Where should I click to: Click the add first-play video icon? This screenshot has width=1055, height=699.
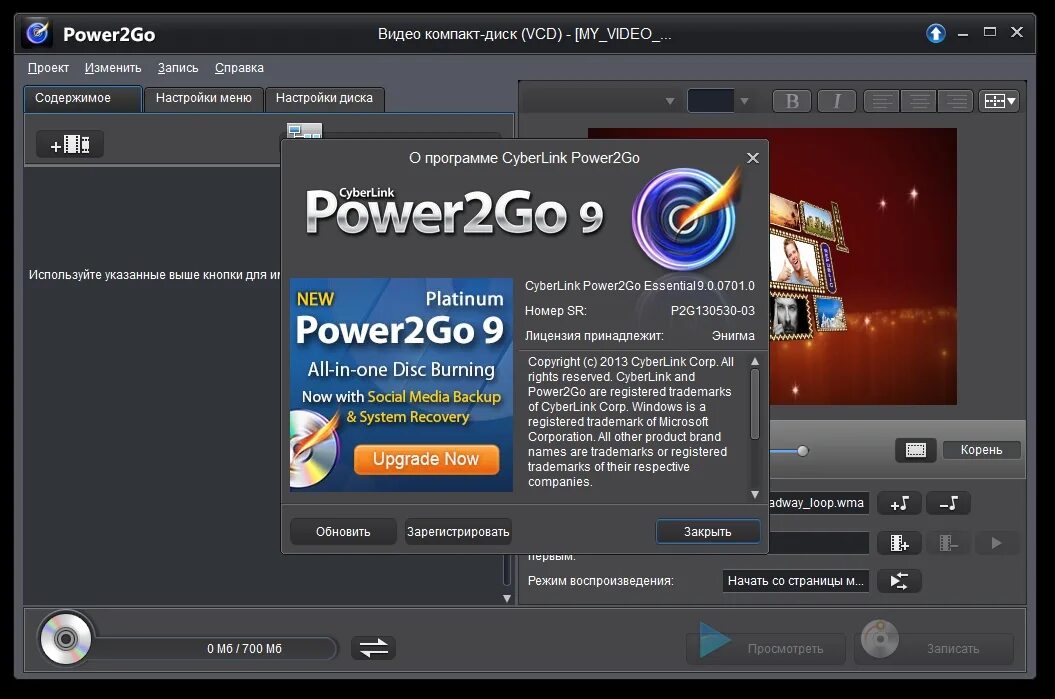pos(900,543)
